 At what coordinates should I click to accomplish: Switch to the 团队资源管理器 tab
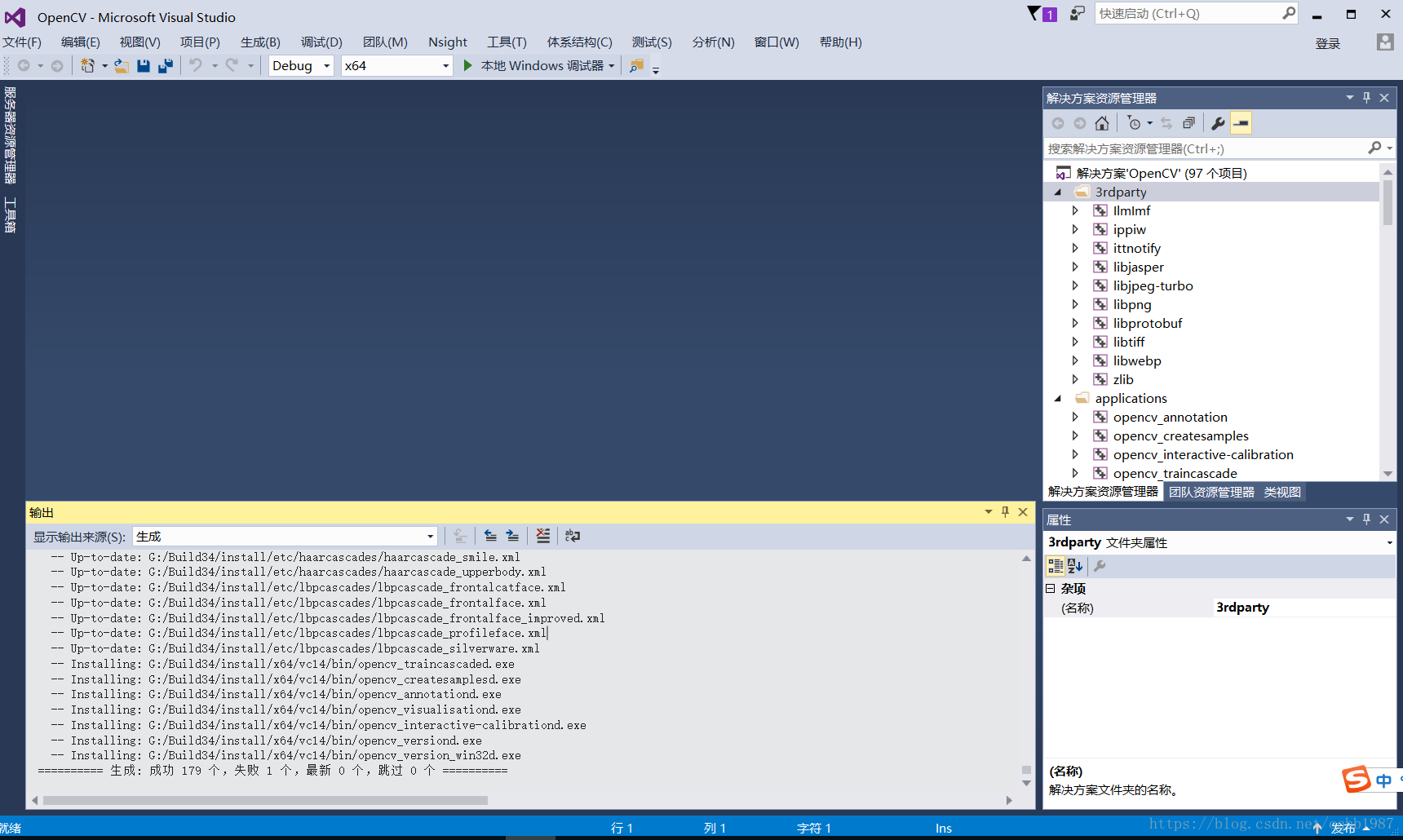(x=1211, y=492)
